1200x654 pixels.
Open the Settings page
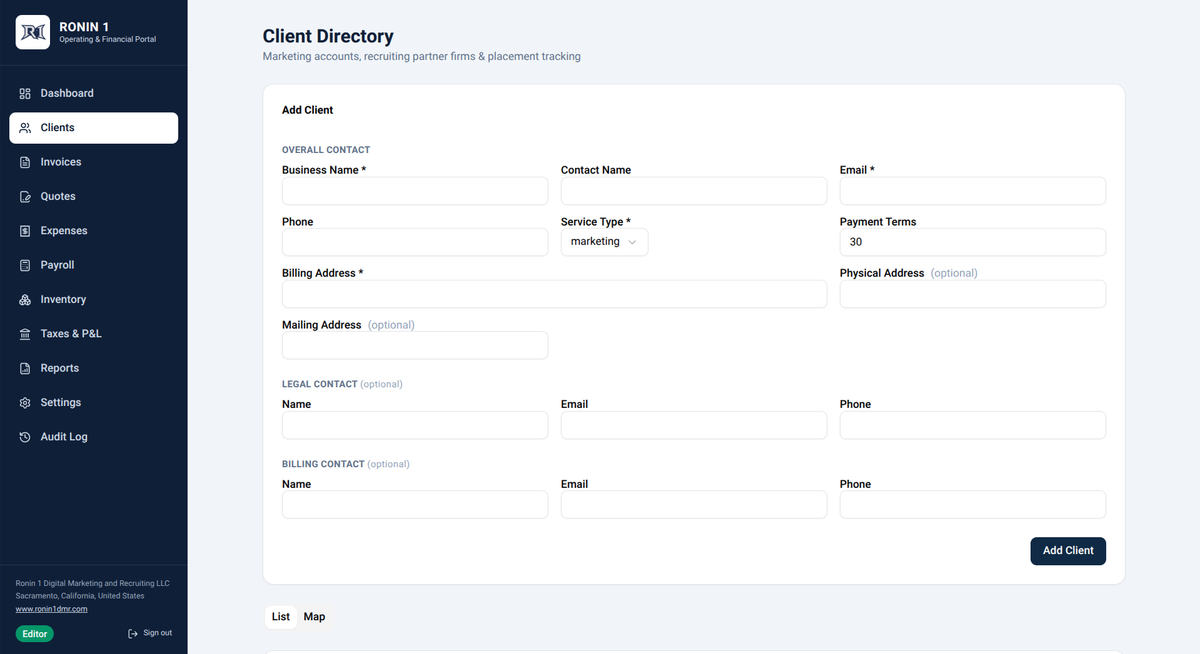(94, 402)
